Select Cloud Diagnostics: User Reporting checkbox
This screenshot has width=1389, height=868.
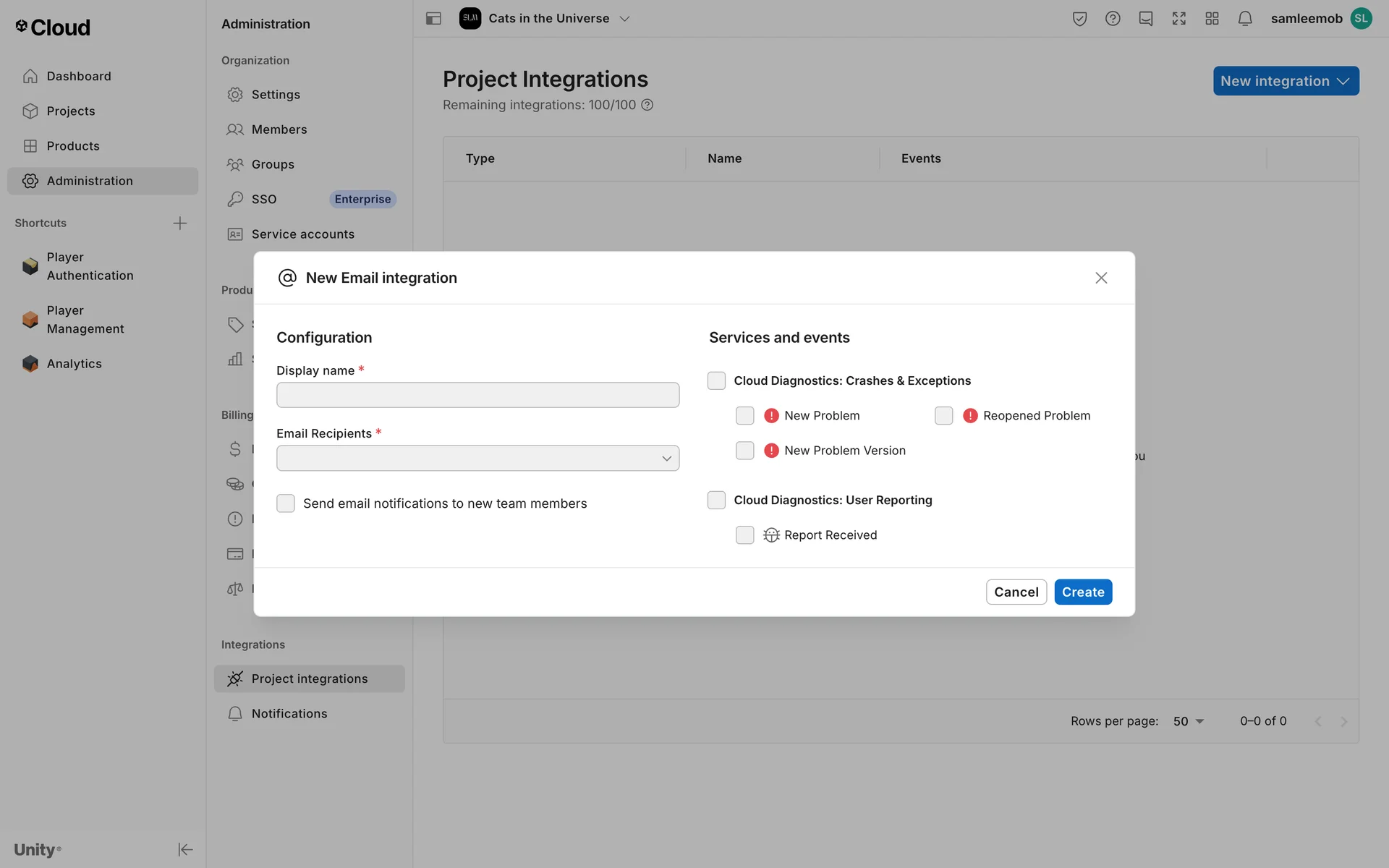[716, 501]
